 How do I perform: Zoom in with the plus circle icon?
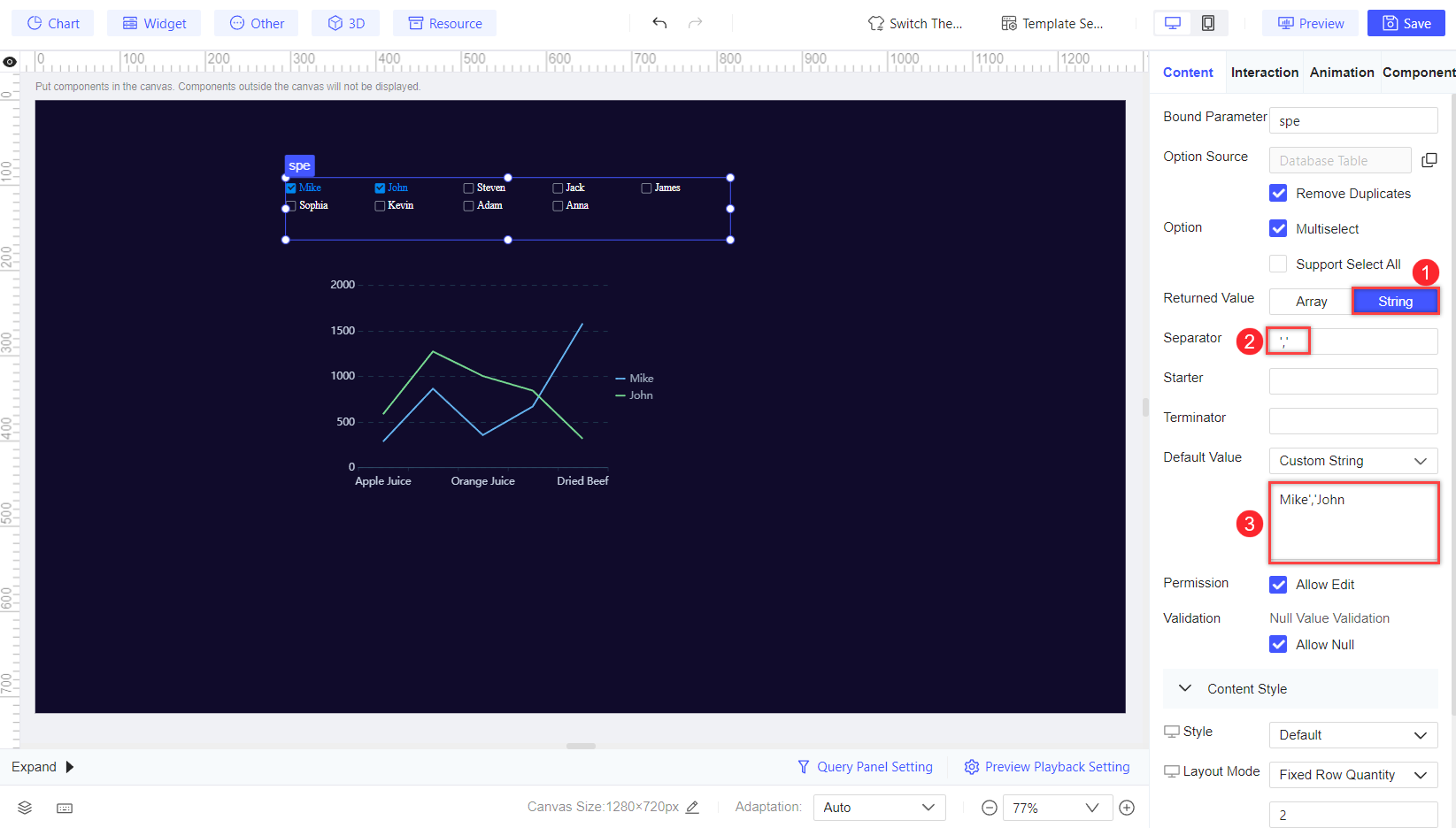[1127, 808]
